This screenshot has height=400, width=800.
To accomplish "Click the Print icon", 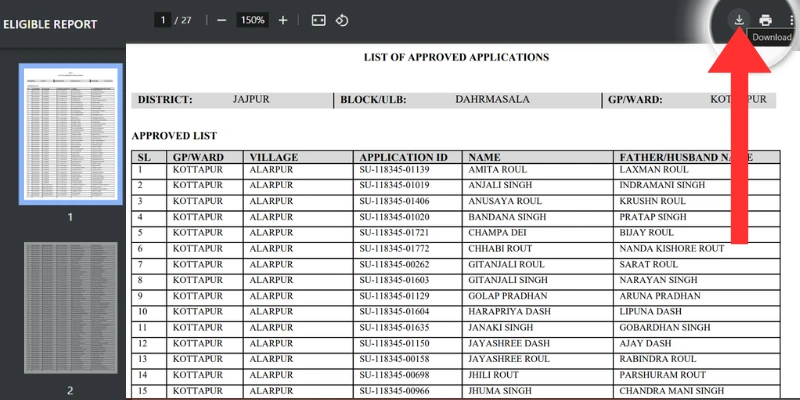I will (x=765, y=20).
